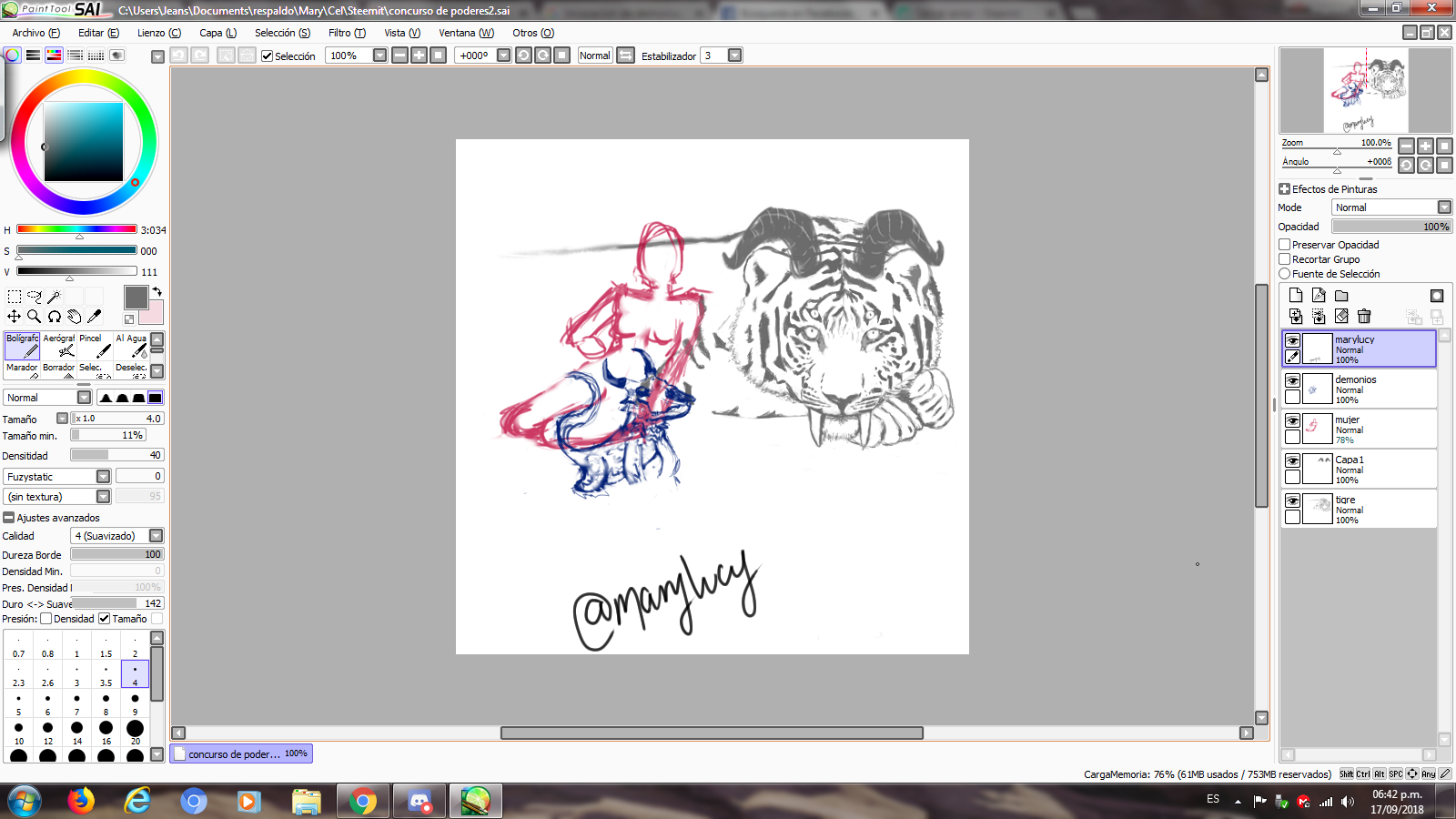
Task: Select the lasso selection tool
Action: [35, 297]
